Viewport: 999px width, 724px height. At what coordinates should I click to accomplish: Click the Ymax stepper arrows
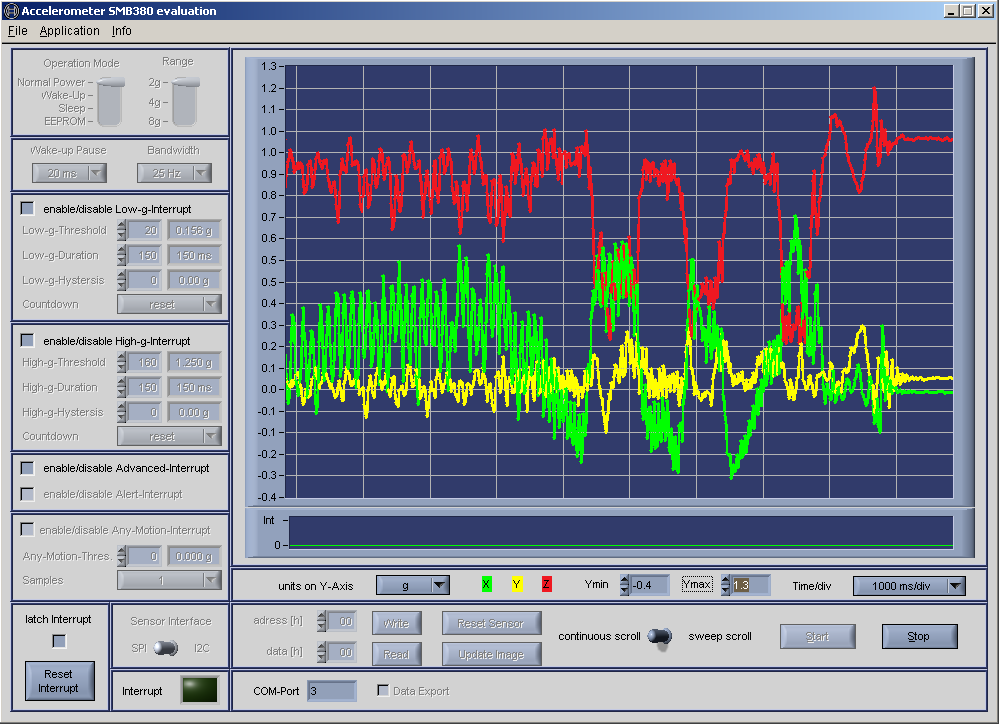coord(726,584)
